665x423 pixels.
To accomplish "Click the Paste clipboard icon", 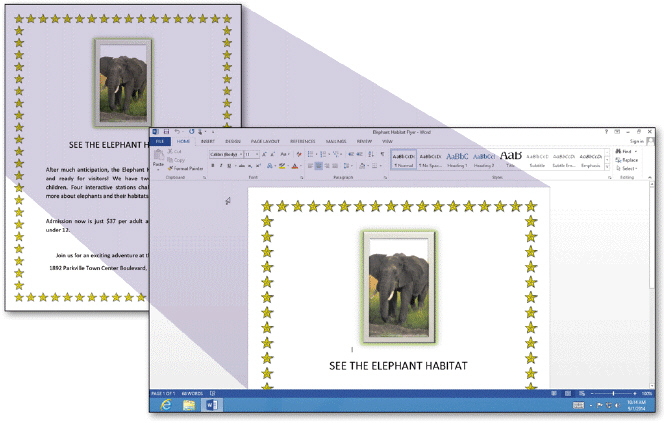I will [x=159, y=154].
